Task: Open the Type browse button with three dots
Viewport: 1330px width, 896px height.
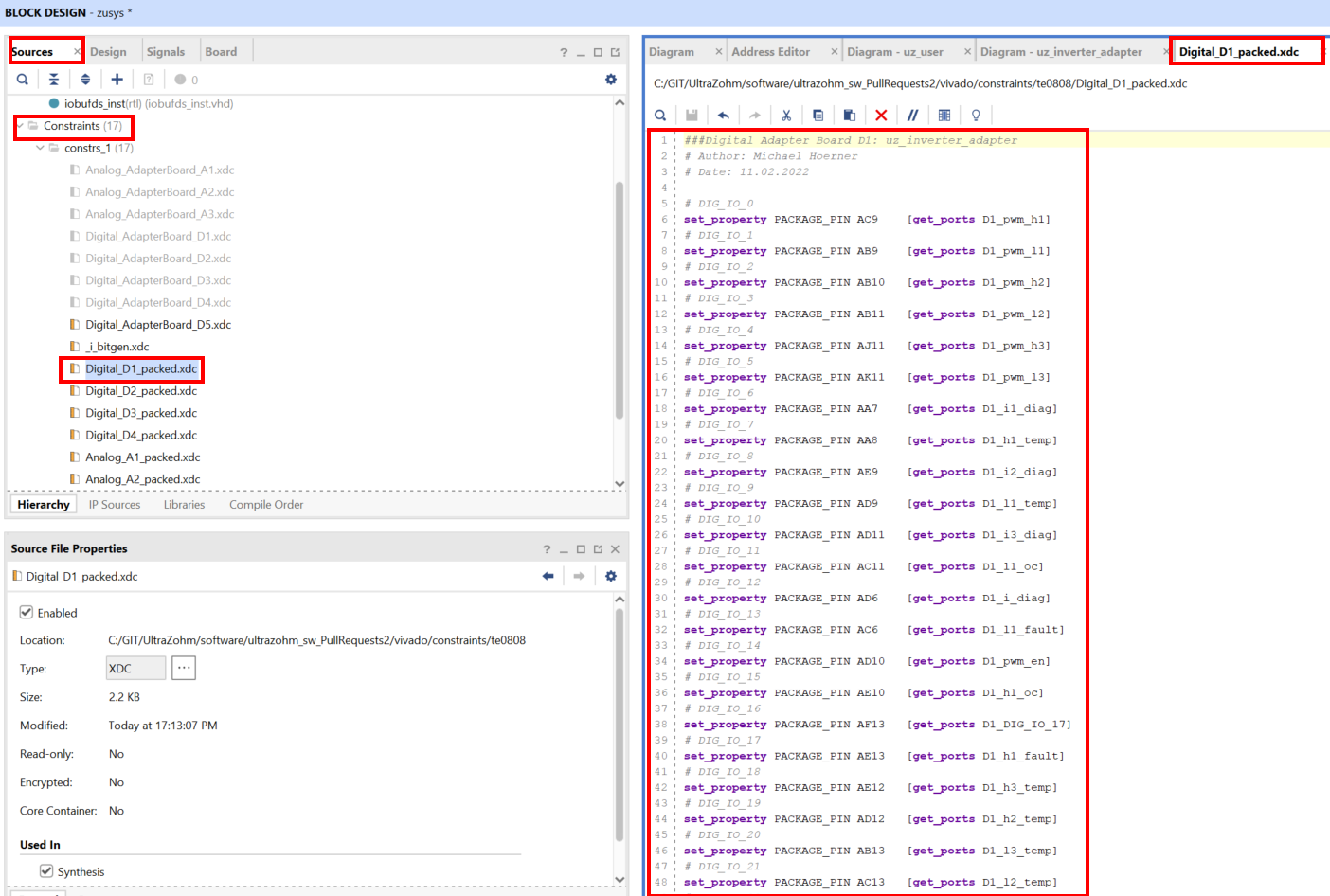Action: pyautogui.click(x=184, y=668)
